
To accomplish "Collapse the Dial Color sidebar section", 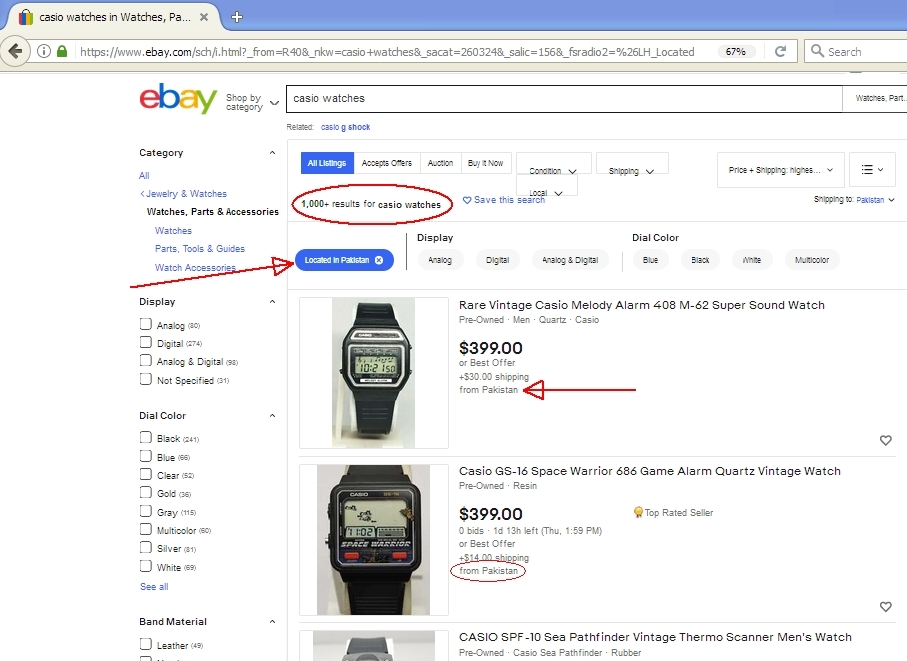I will click(x=272, y=416).
